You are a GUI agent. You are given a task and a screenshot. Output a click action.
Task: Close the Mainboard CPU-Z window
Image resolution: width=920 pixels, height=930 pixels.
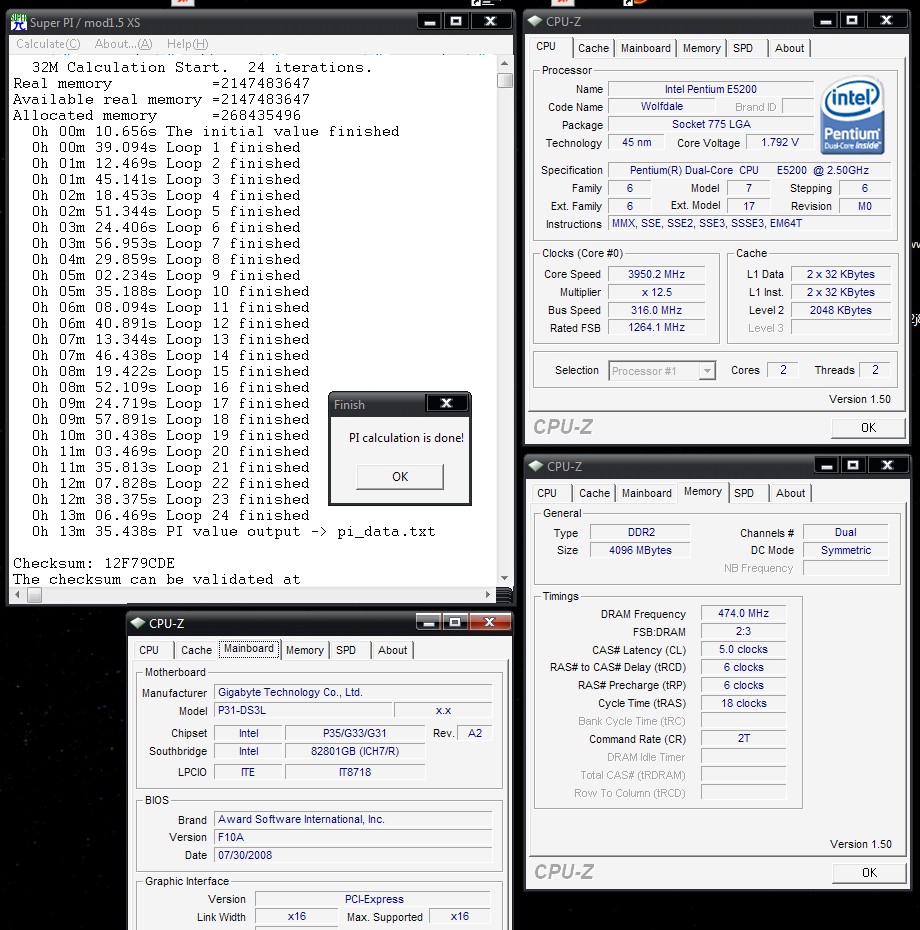(x=489, y=622)
